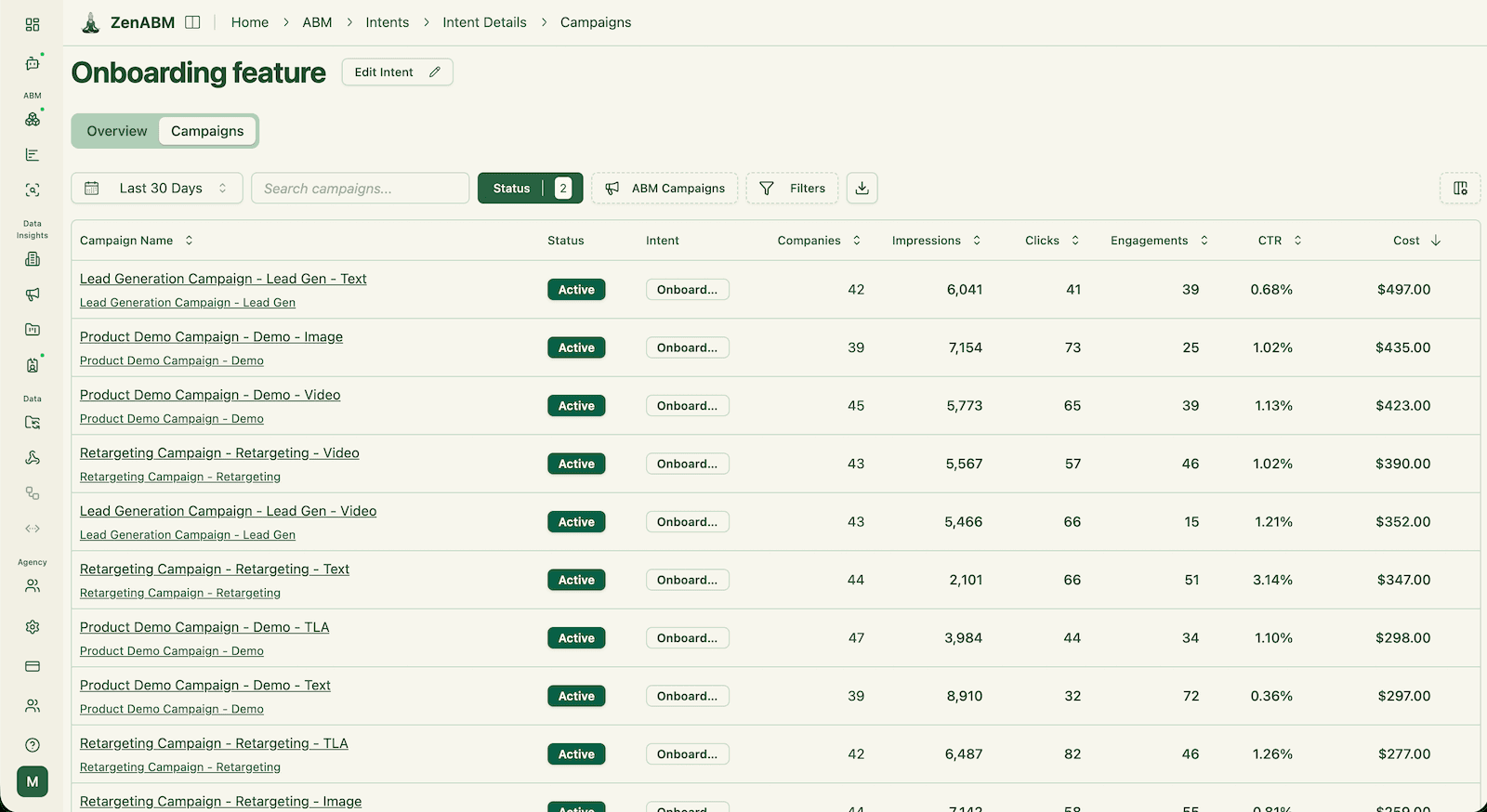Image resolution: width=1487 pixels, height=812 pixels.
Task: Select the Campaigns tab
Action: (x=207, y=131)
